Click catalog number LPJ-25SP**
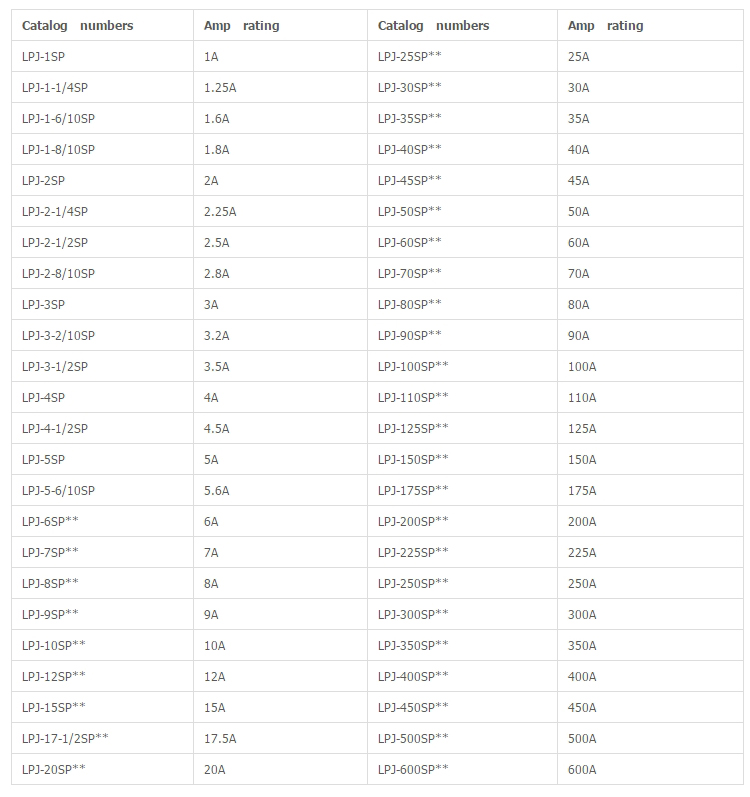Screen dimensions: 750x797 tap(410, 57)
